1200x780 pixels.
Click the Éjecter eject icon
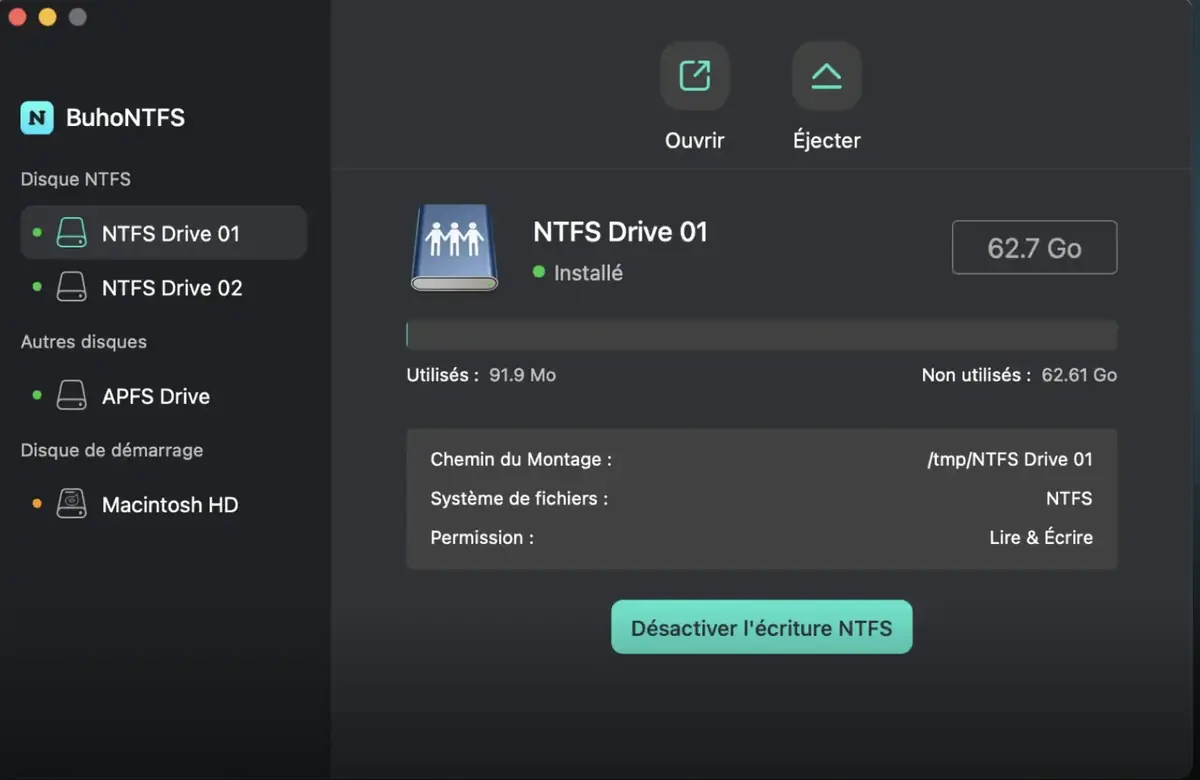826,76
